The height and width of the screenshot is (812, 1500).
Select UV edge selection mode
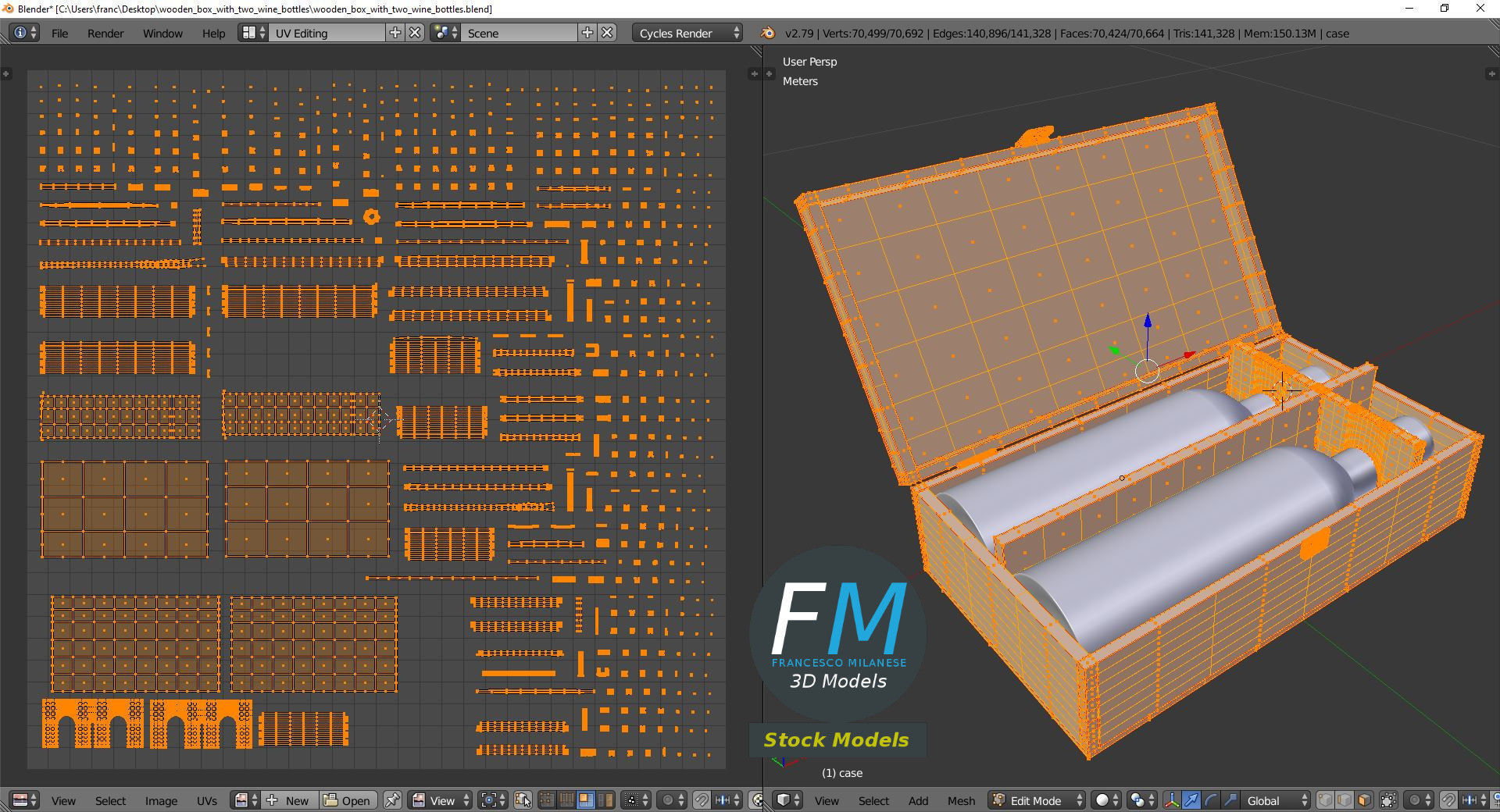point(566,800)
